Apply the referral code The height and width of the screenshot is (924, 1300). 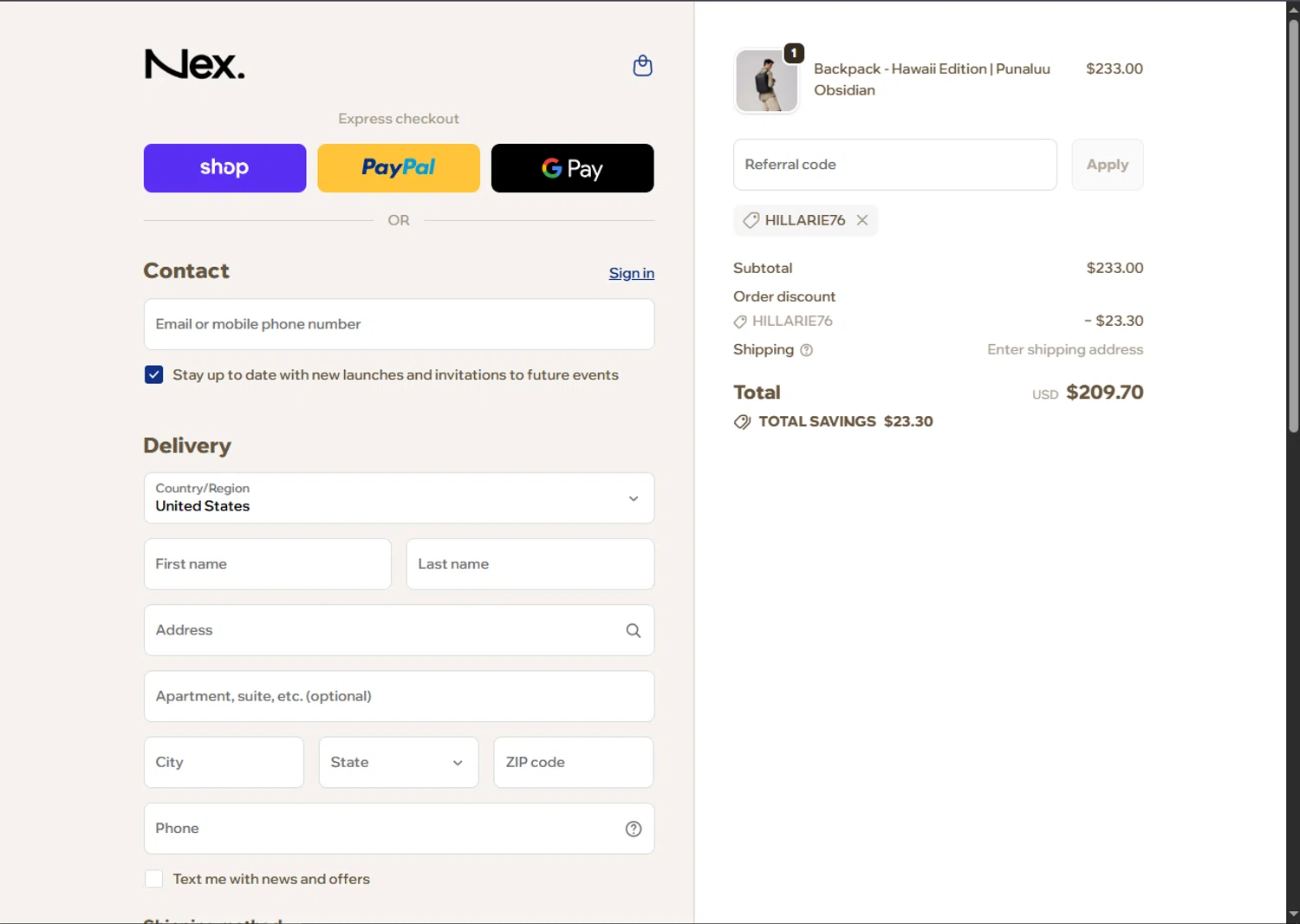point(1108,165)
